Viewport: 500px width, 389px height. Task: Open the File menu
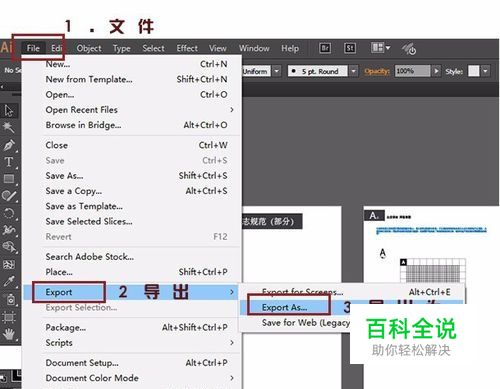33,48
